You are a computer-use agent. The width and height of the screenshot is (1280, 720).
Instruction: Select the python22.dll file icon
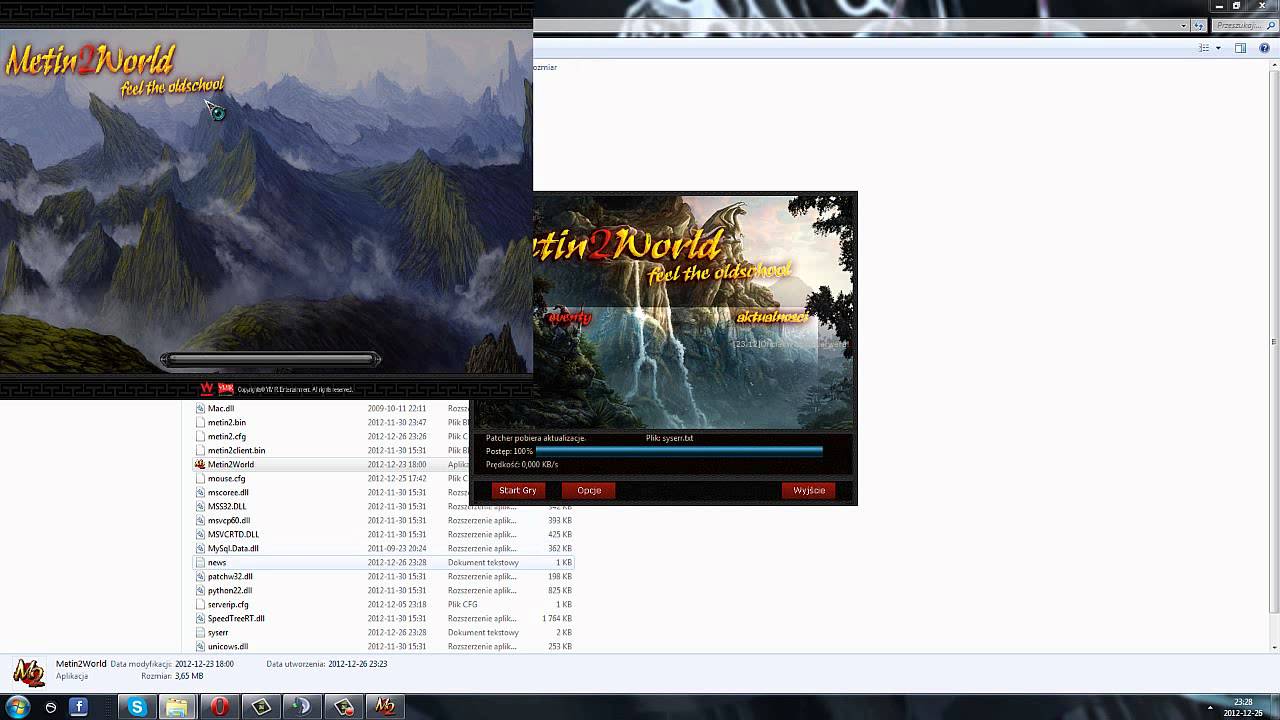click(200, 590)
